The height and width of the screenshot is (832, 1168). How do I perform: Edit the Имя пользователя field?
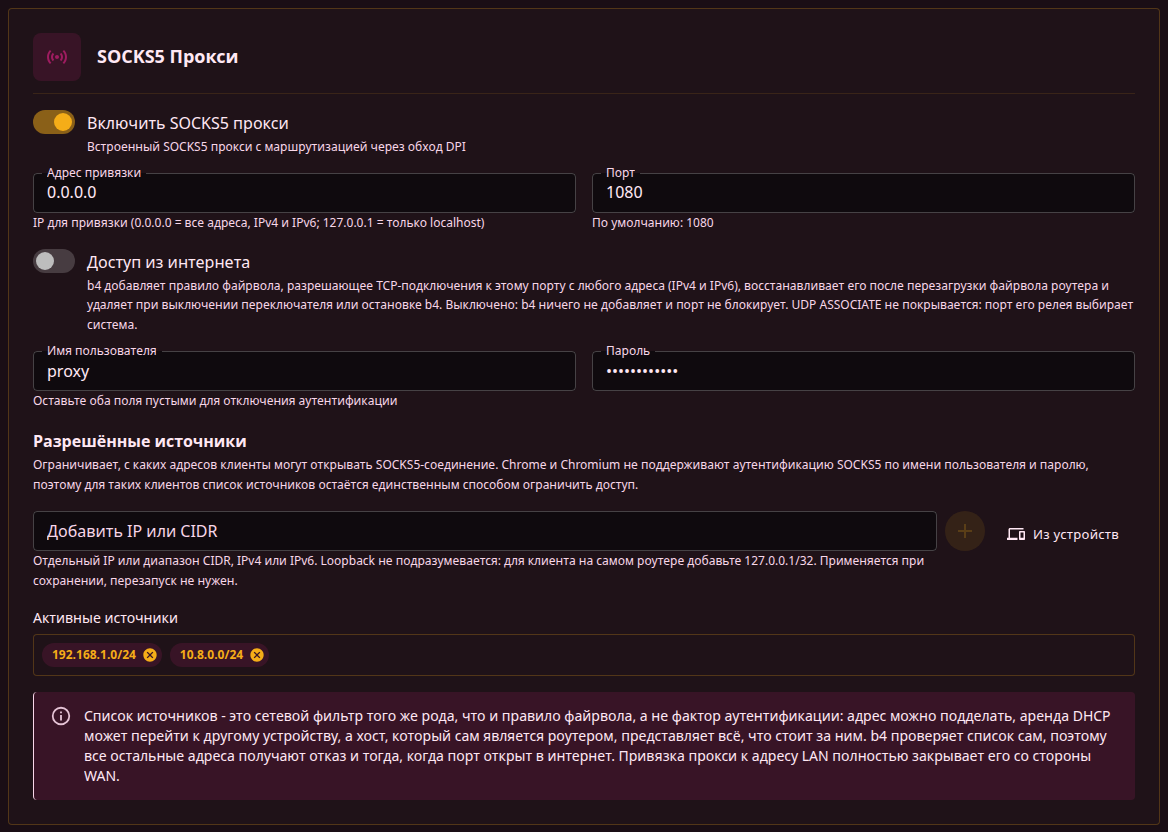(x=304, y=371)
